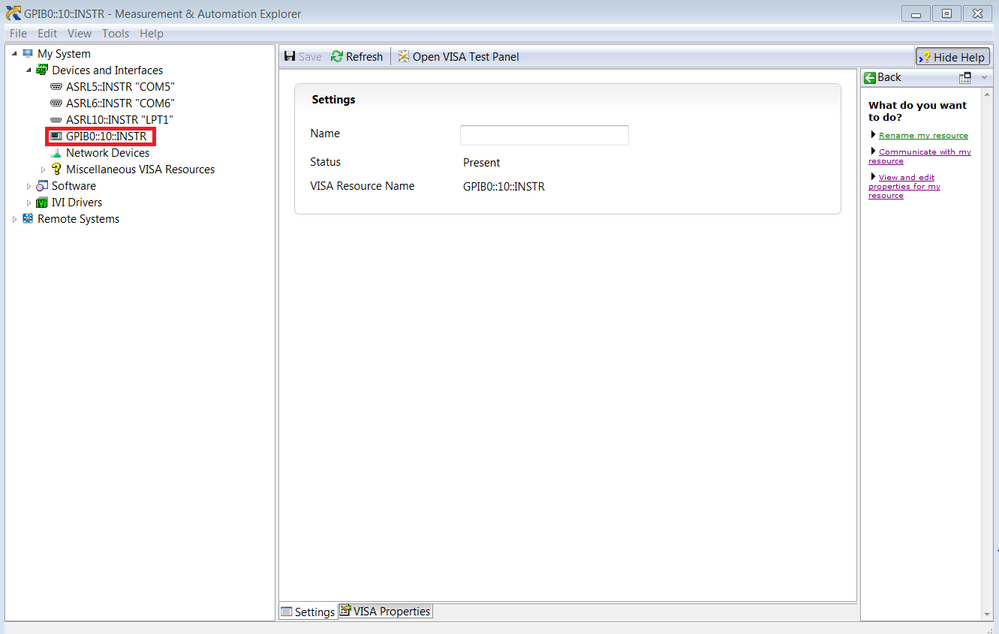Open the File menu
This screenshot has width=999, height=634.
(18, 34)
